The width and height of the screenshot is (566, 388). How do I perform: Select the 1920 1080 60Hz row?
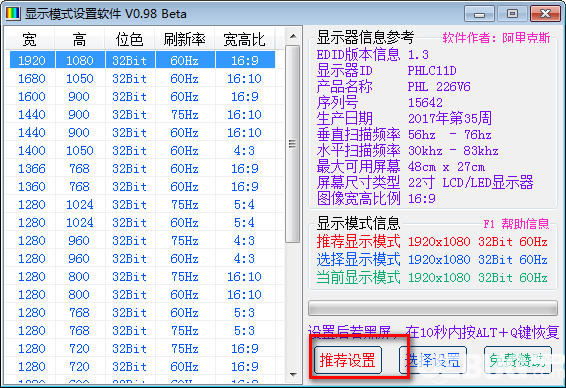tap(142, 60)
